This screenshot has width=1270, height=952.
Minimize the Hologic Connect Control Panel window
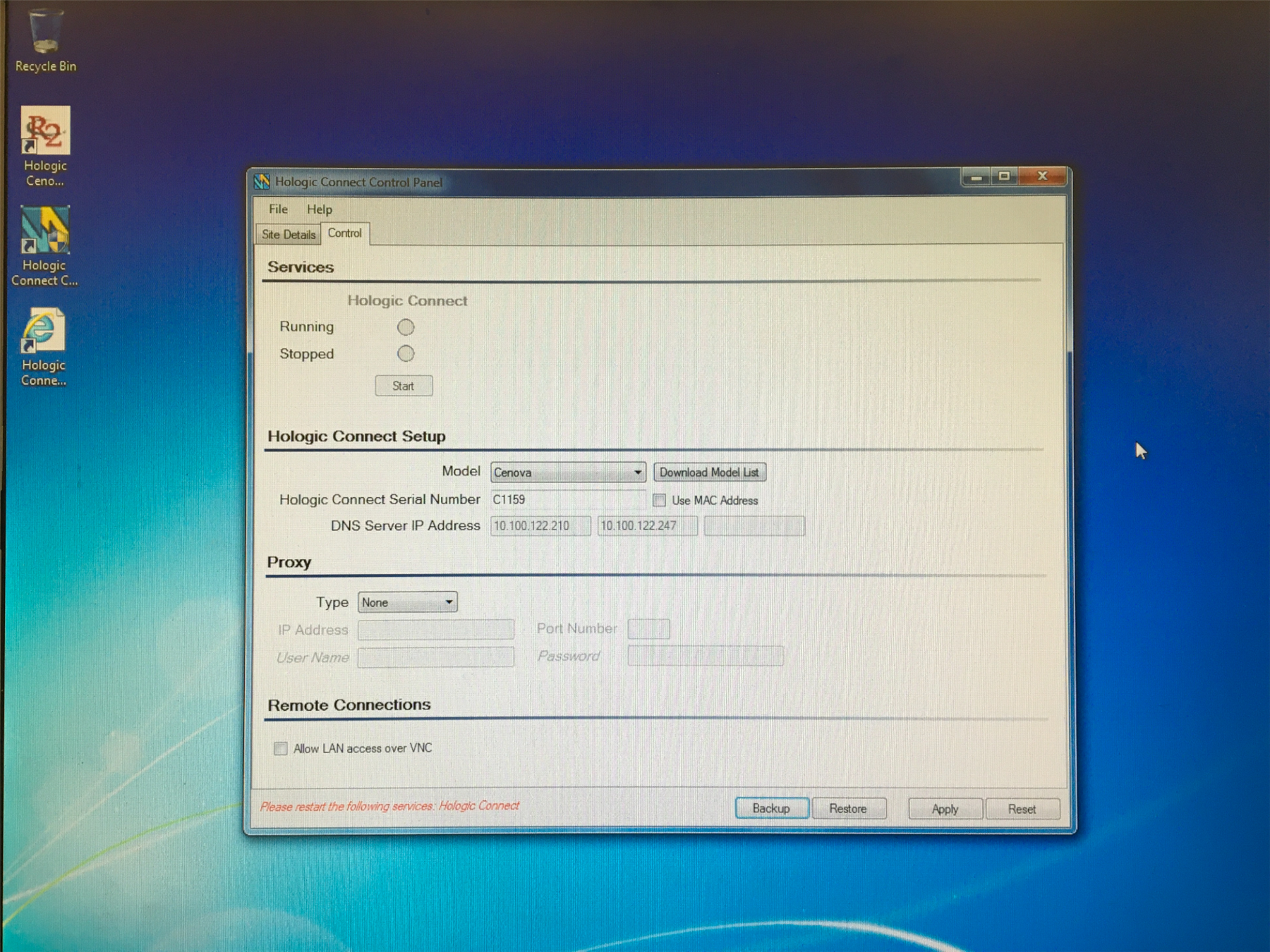(x=976, y=176)
